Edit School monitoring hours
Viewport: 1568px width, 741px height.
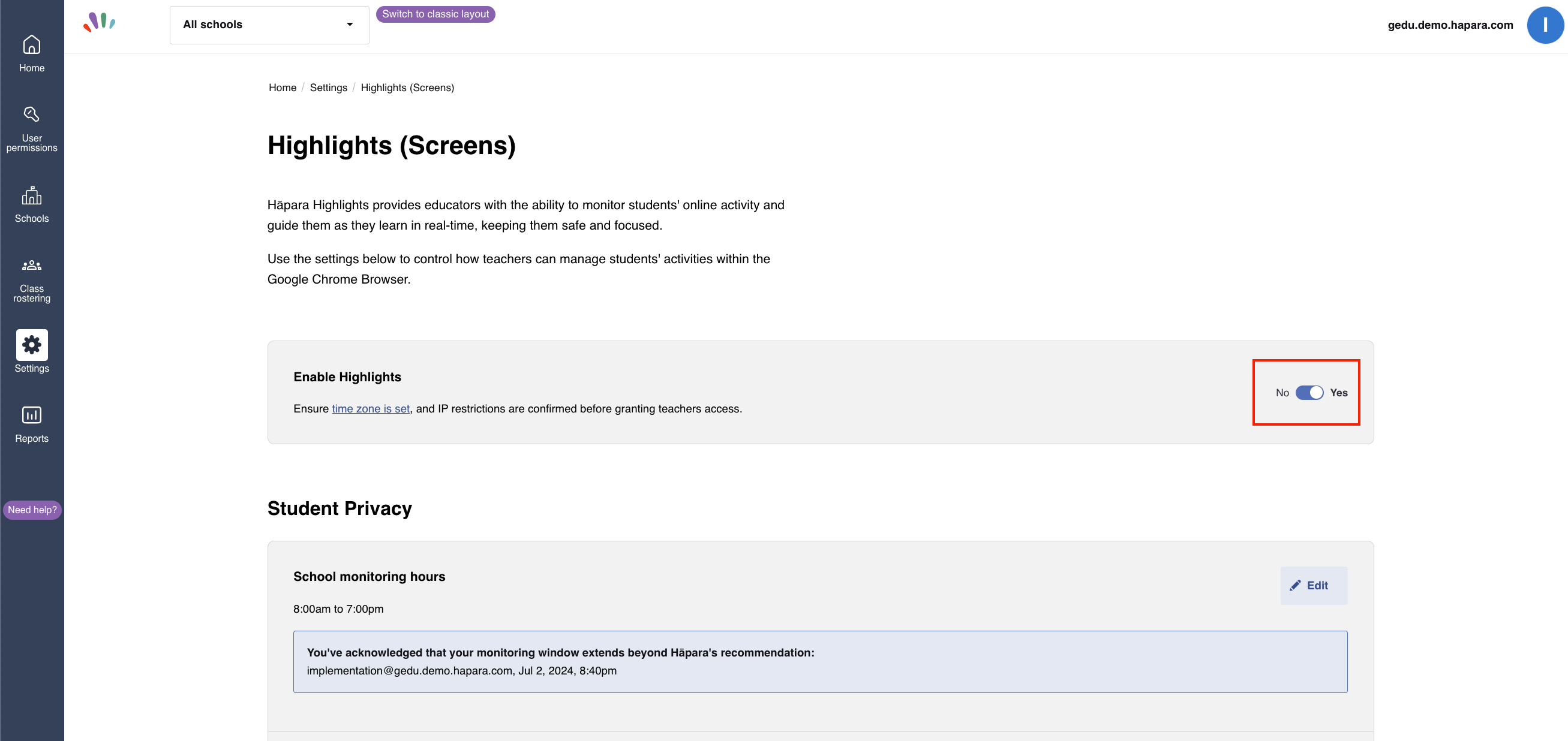[1314, 585]
